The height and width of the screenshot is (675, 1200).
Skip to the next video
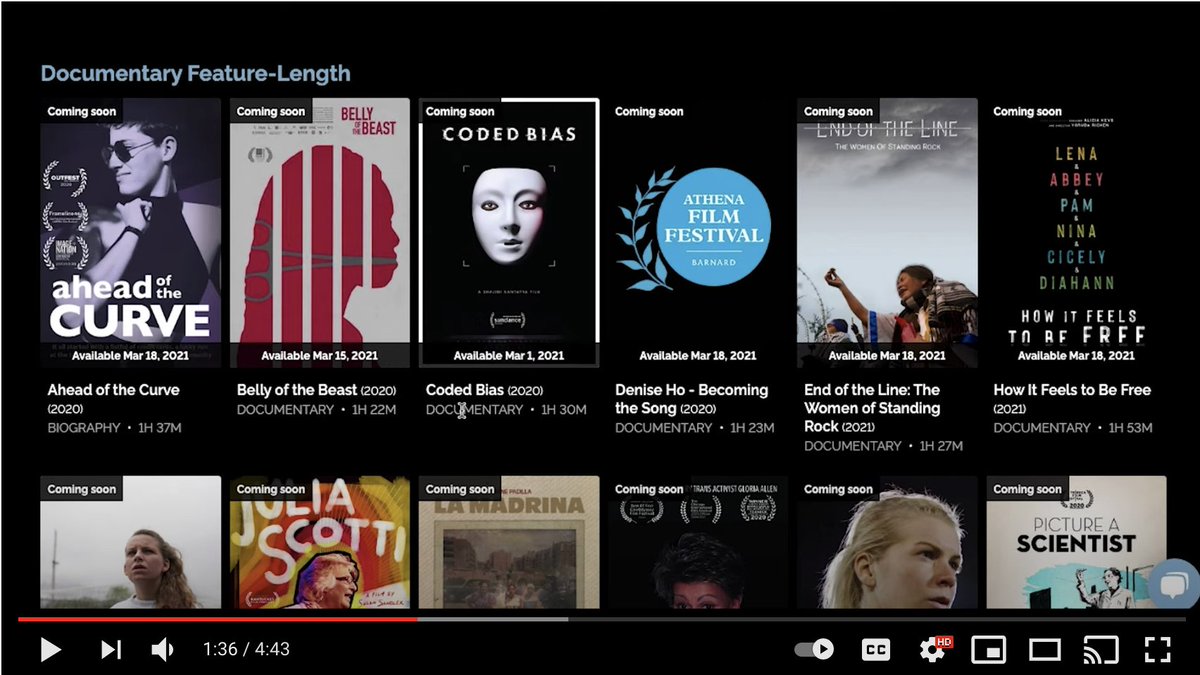(111, 650)
